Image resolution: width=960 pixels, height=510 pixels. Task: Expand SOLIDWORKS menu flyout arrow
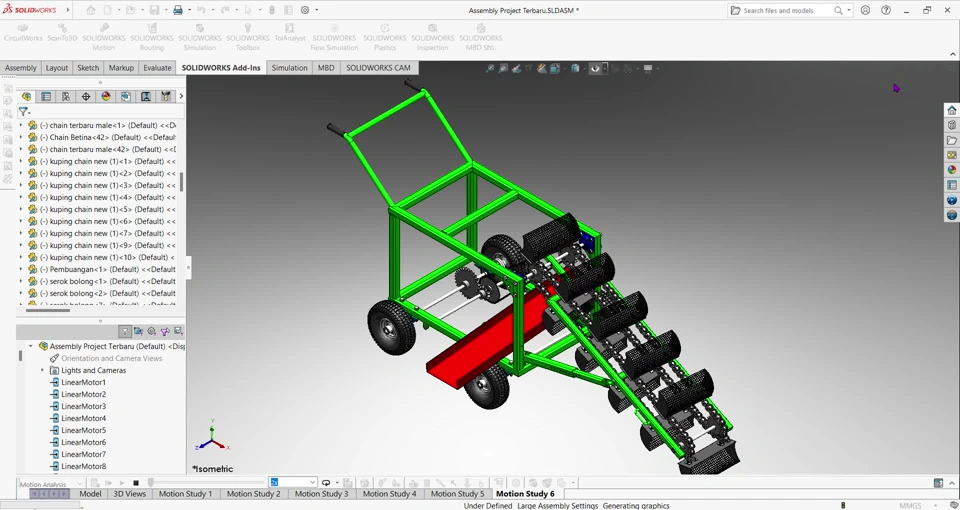(x=67, y=10)
